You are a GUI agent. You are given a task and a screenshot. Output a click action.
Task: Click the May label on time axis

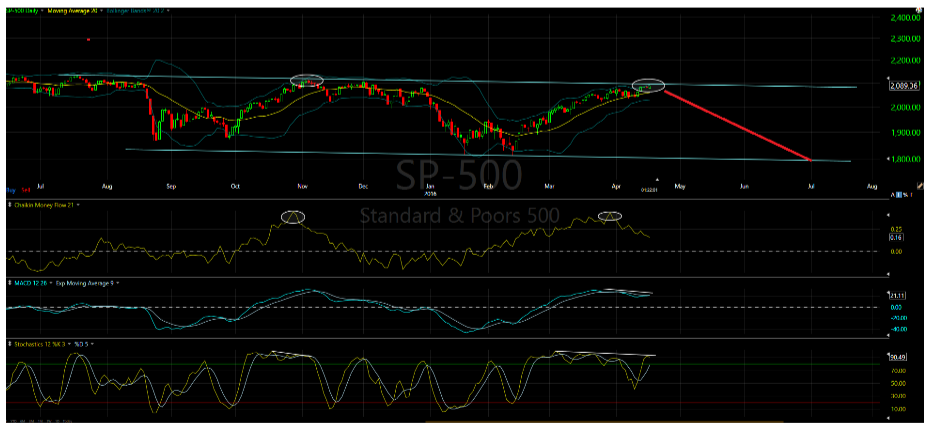679,187
